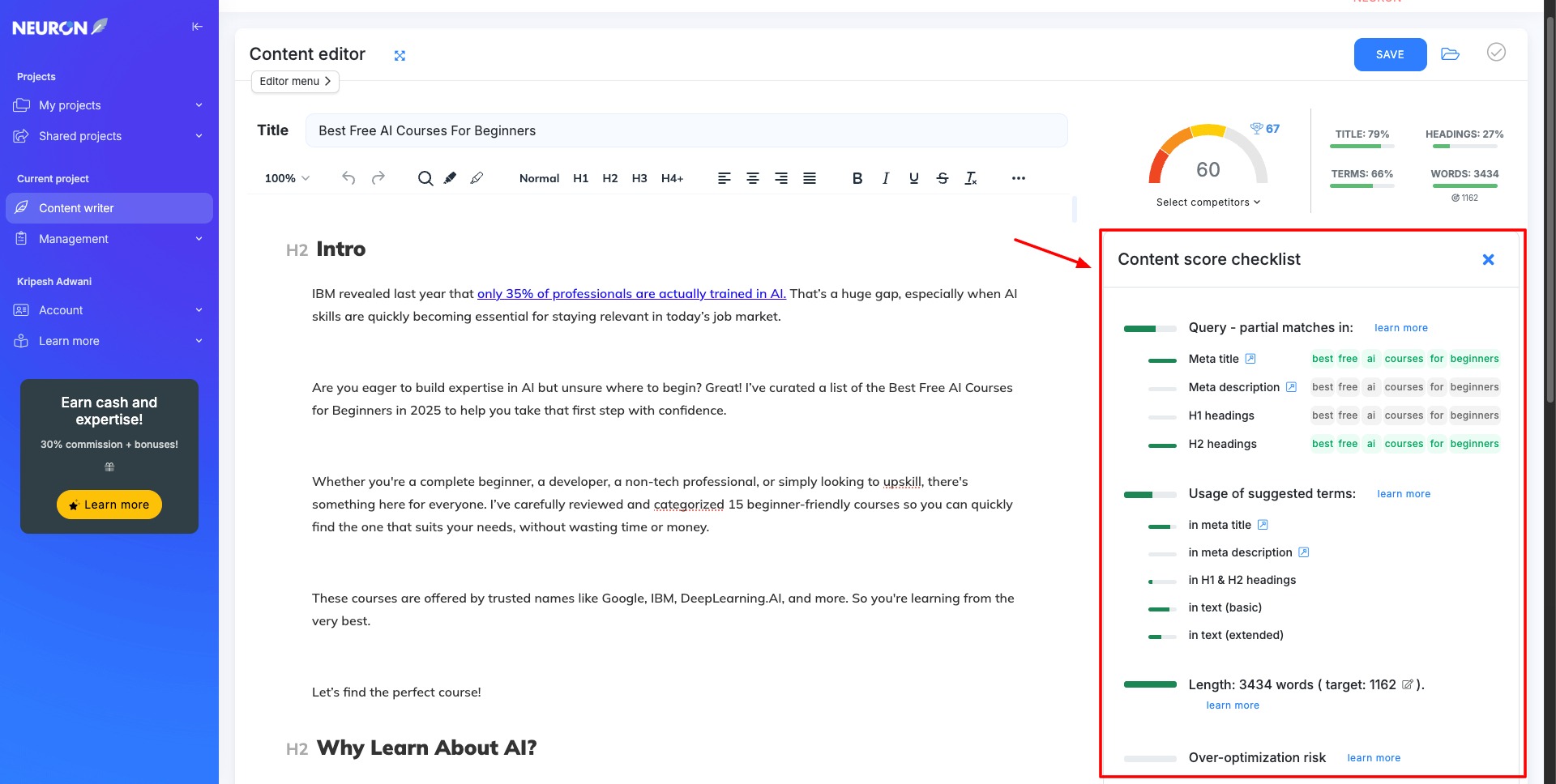Open learn more link under Length
The width and height of the screenshot is (1556, 784).
[1233, 705]
